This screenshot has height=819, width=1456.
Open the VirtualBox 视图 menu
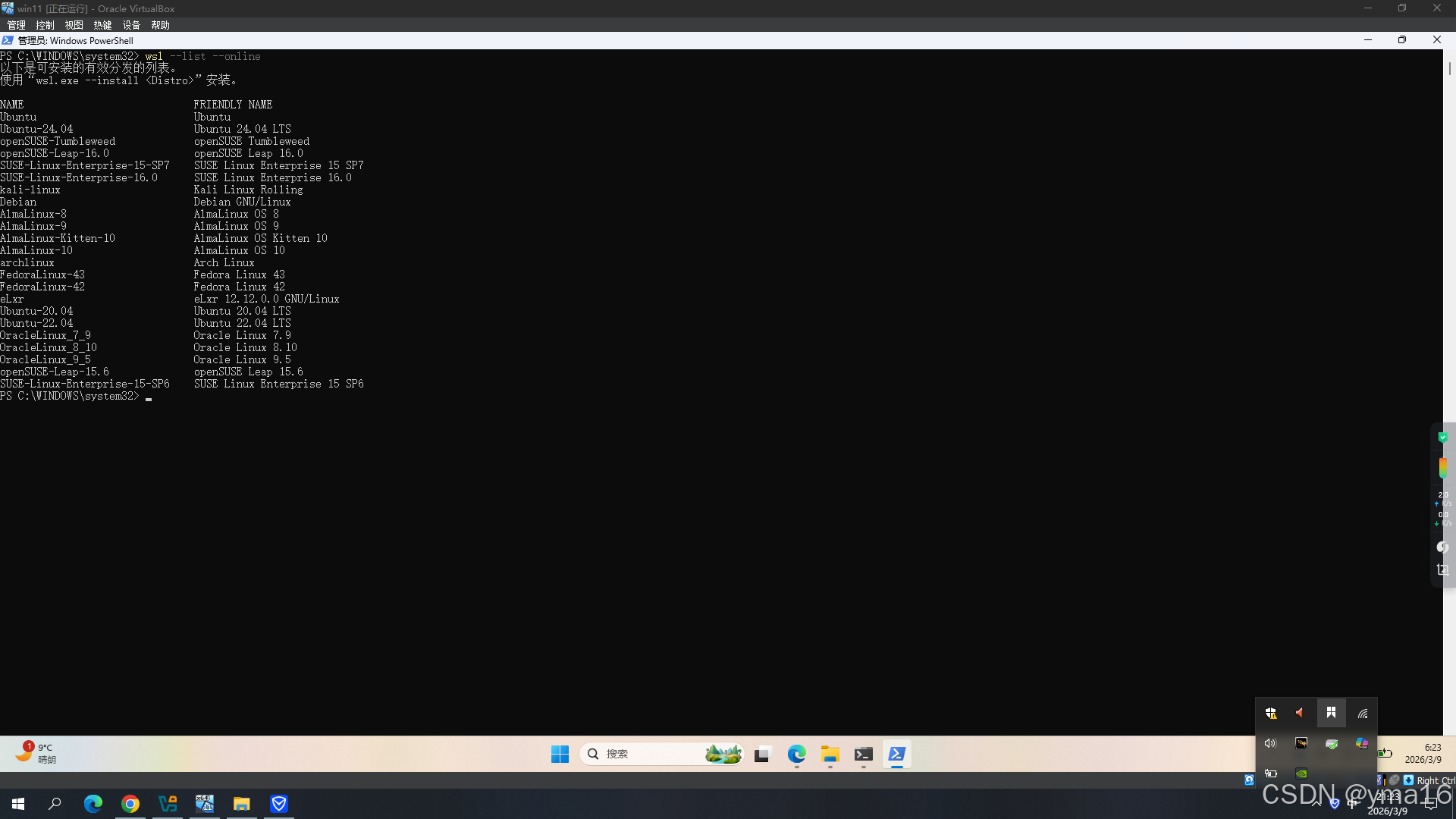click(x=74, y=25)
